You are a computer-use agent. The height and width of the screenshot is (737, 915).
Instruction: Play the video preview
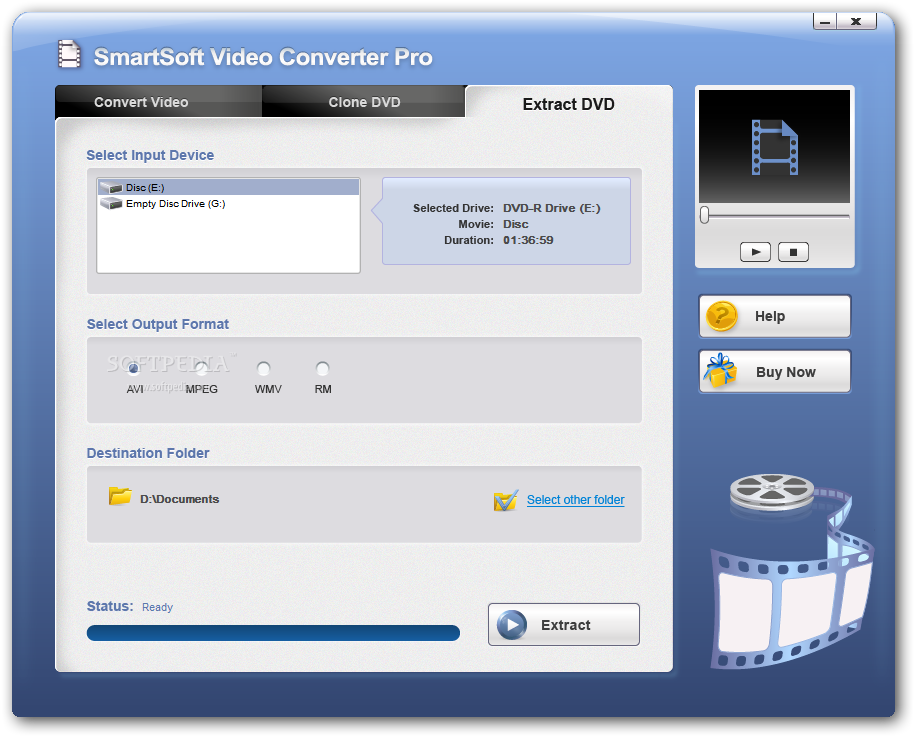756,252
